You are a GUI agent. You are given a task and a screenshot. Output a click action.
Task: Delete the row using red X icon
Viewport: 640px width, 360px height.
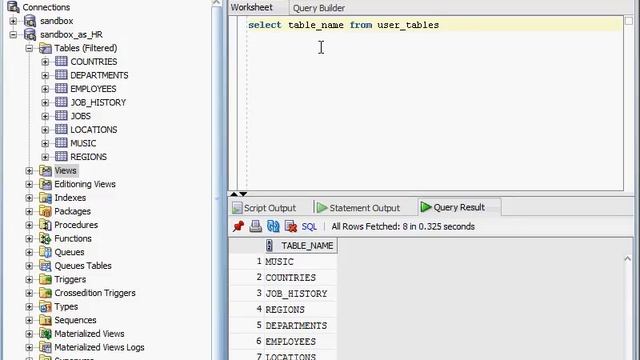(x=291, y=227)
